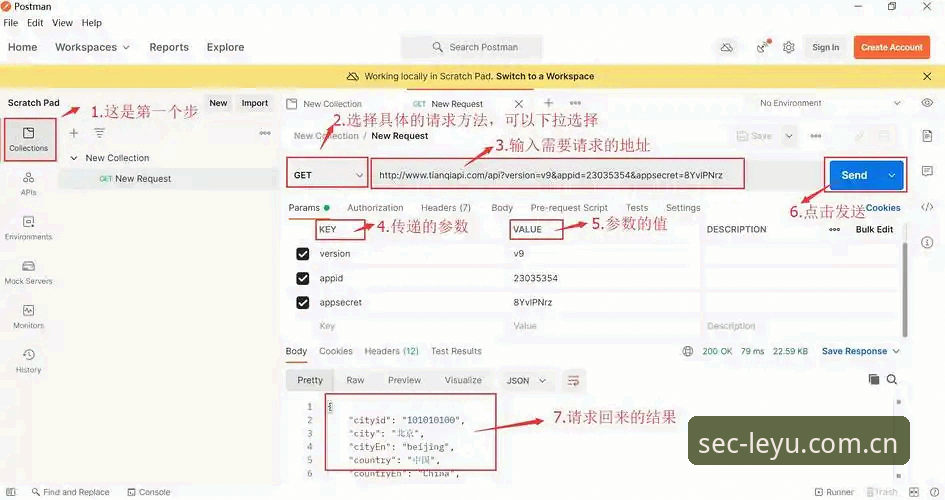Open the request info icon in right sidebar
945x500 pixels.
(x=927, y=242)
